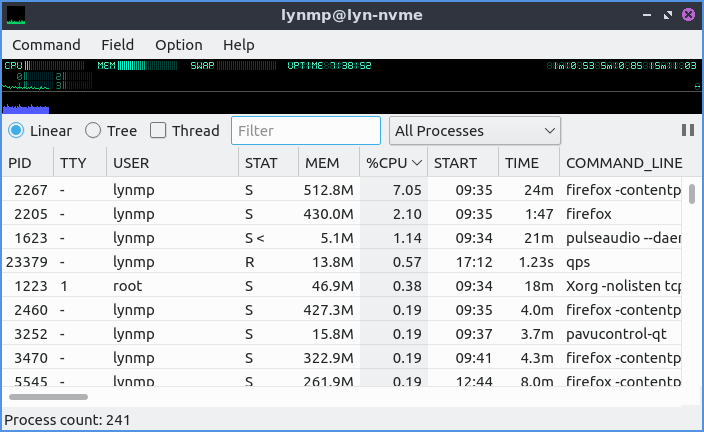The height and width of the screenshot is (432, 704).
Task: Sort by the %CPU column header
Action: (x=393, y=163)
